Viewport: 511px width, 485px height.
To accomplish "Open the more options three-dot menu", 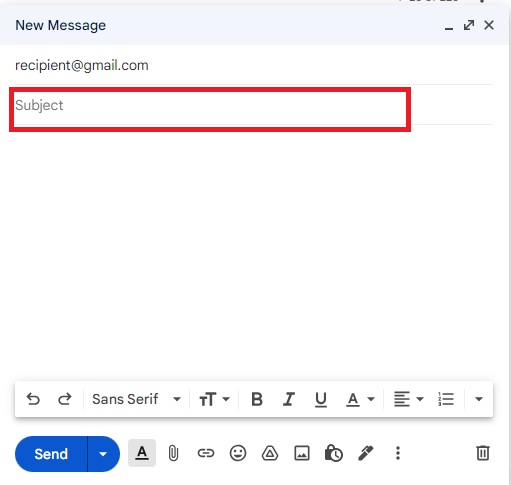I will point(398,453).
